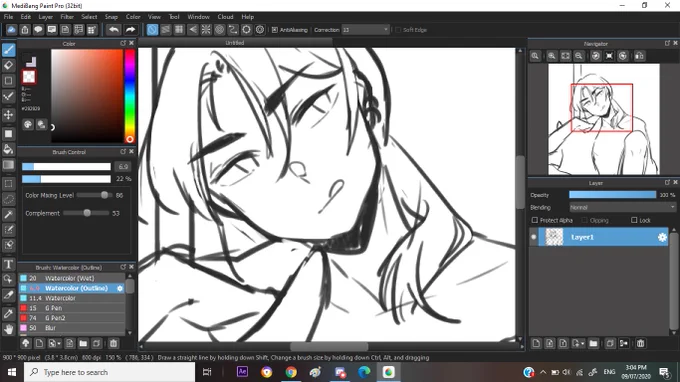Delete layer with trash icon in Layer panel

coord(641,343)
